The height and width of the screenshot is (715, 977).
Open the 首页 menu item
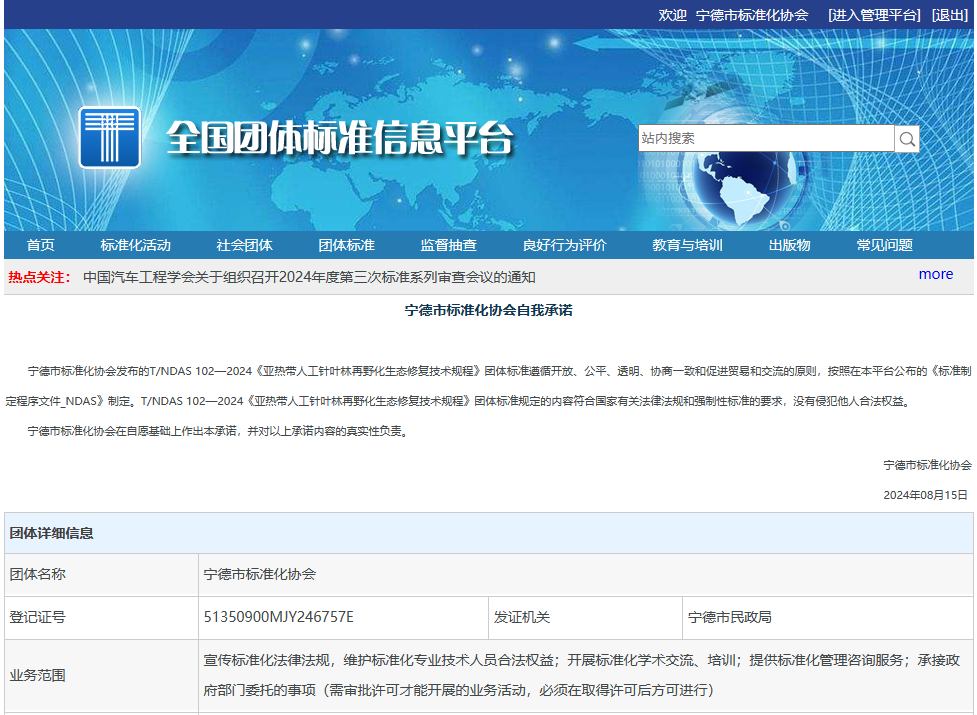click(x=40, y=246)
